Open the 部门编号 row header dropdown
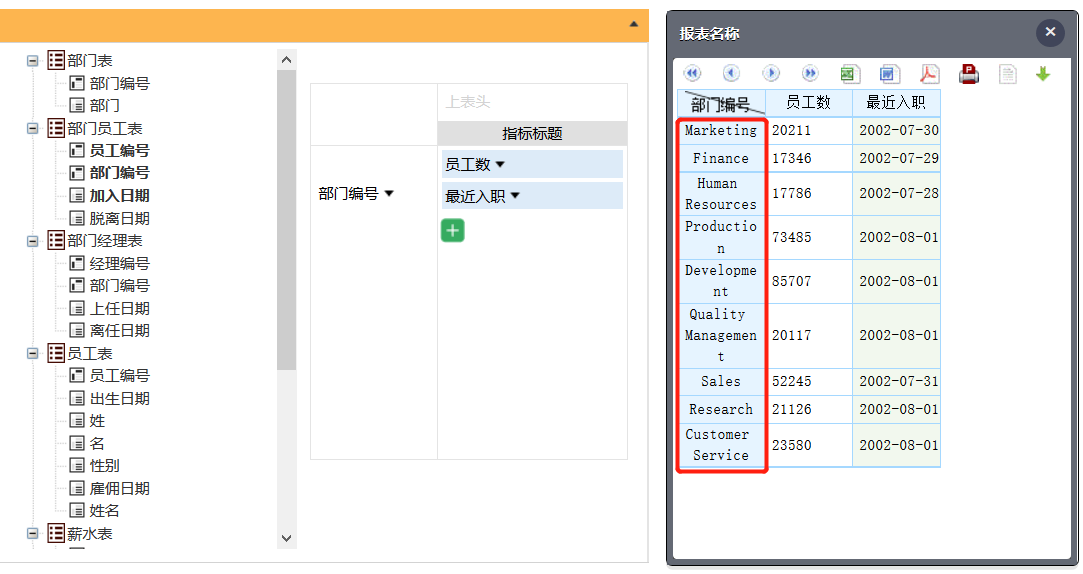Screen dimensions: 1083x574 pos(389,194)
